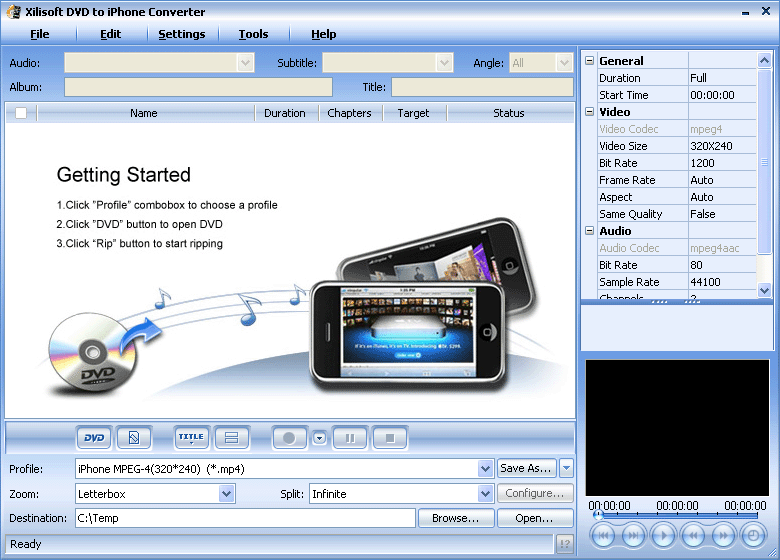Click the Destination path field C:\Temp
This screenshot has height=560, width=780.
pyautogui.click(x=245, y=518)
